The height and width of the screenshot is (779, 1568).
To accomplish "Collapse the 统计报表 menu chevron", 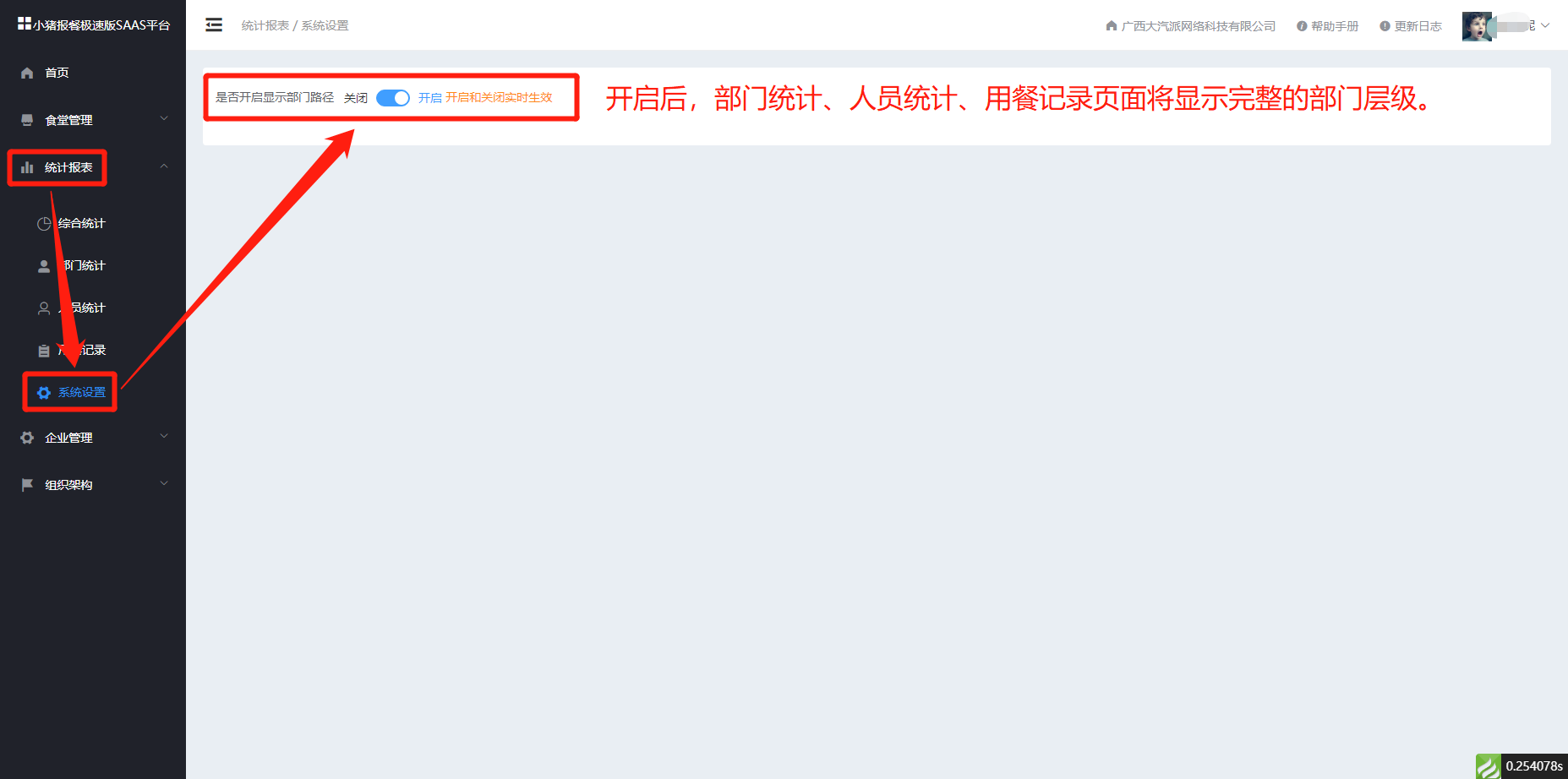I will point(164,166).
